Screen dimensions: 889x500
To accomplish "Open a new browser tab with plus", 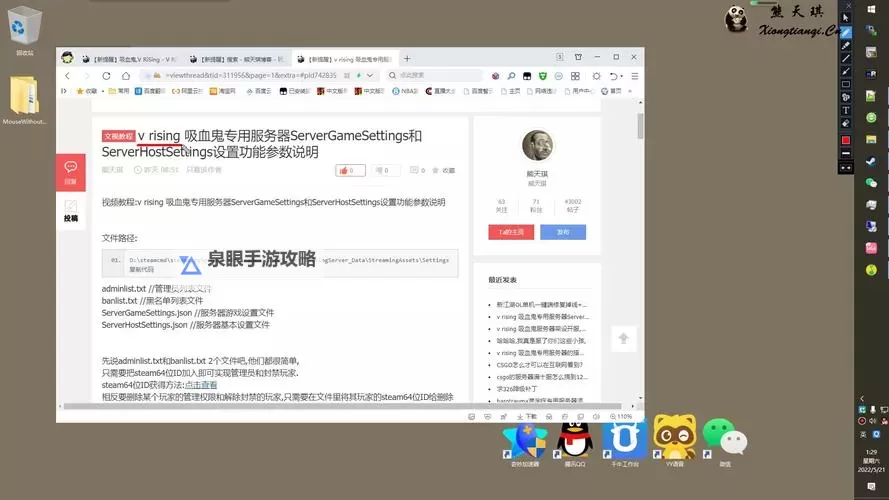I will click(407, 58).
